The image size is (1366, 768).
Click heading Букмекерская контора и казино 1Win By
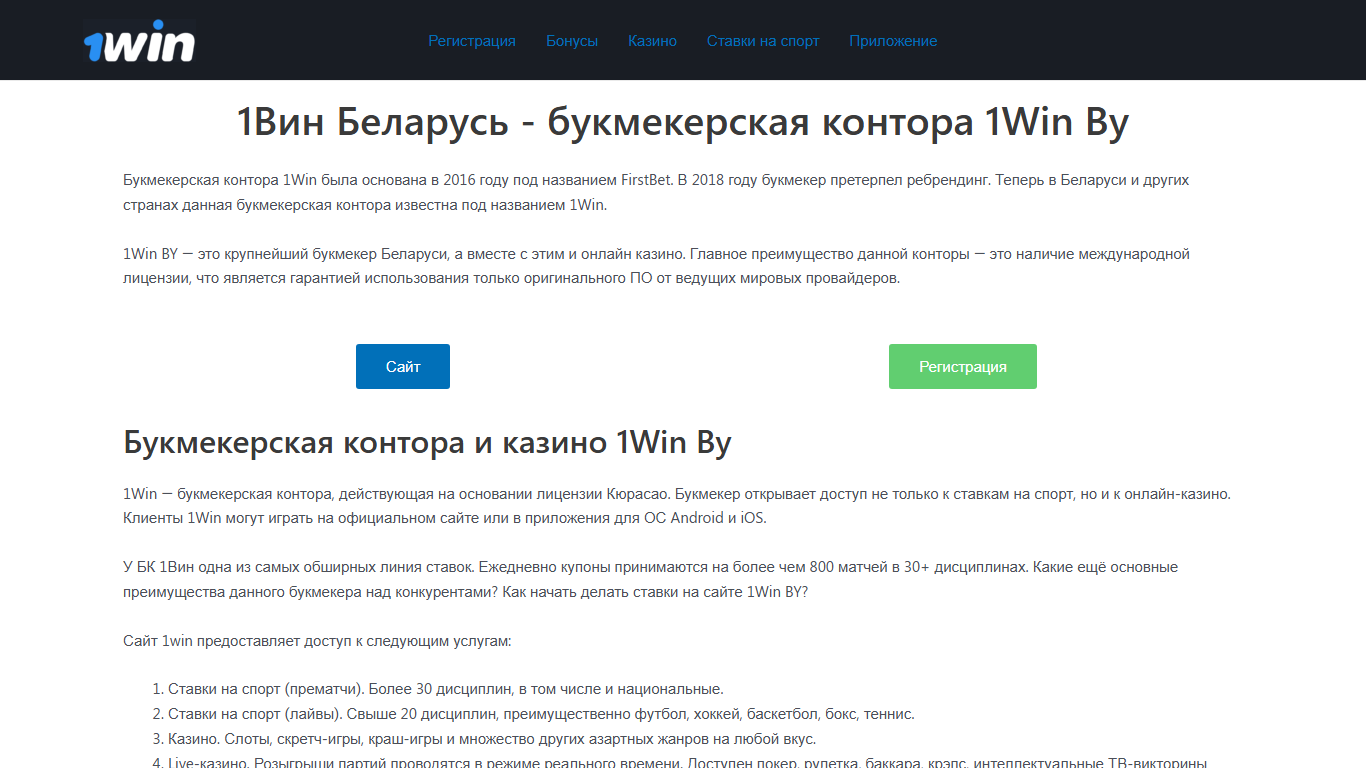[427, 442]
